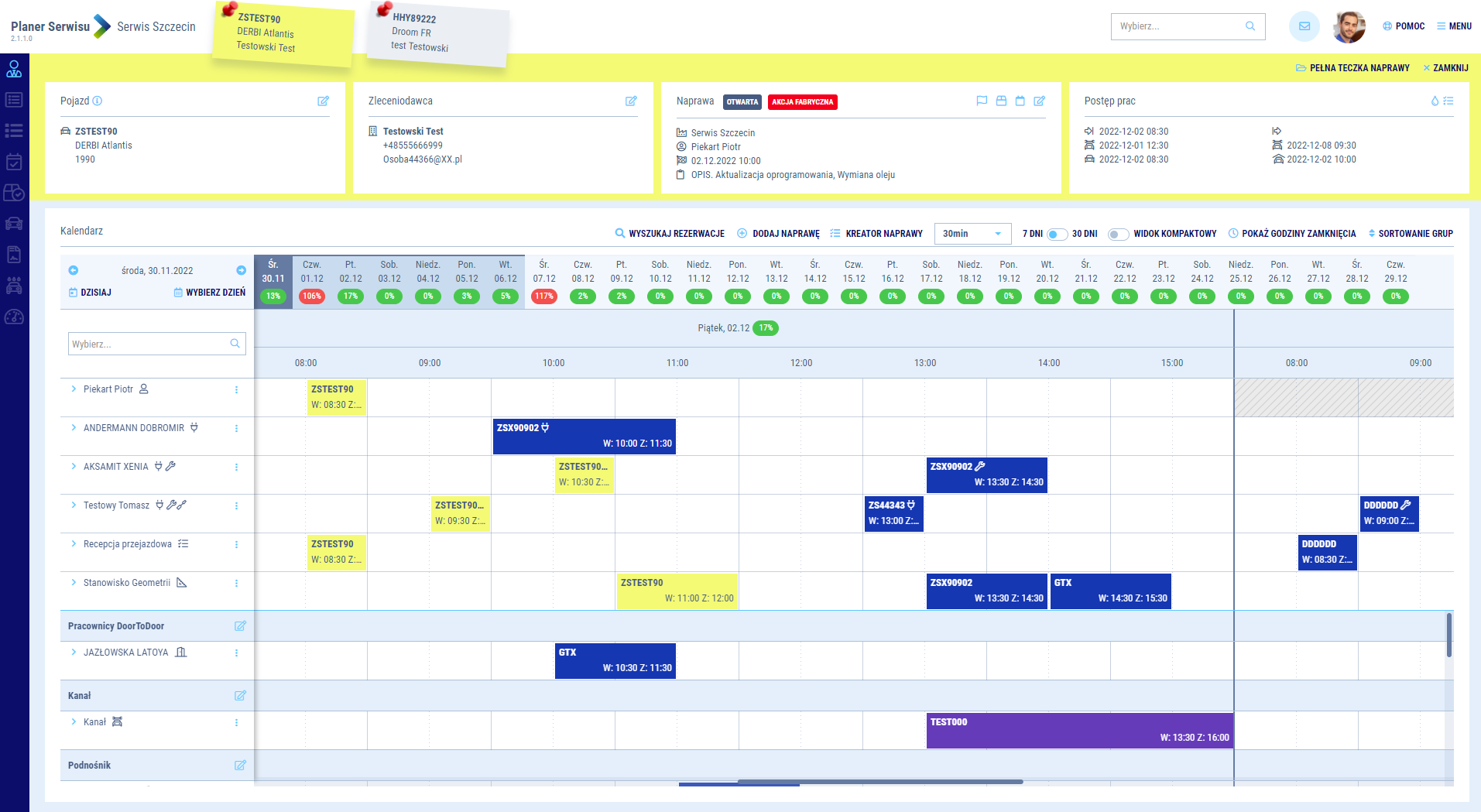Advance to next day with right arrow
The height and width of the screenshot is (812, 1481).
tap(241, 270)
